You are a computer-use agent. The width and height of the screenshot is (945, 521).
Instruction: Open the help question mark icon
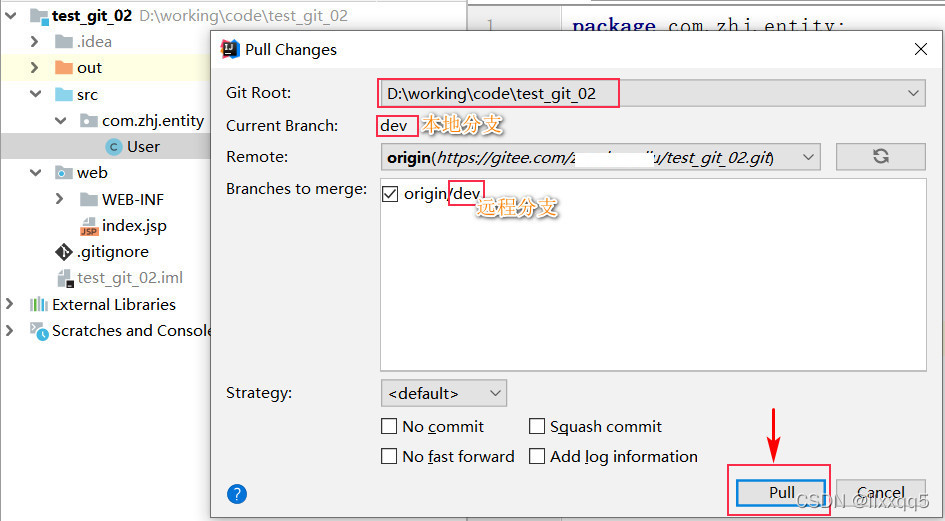tap(237, 494)
